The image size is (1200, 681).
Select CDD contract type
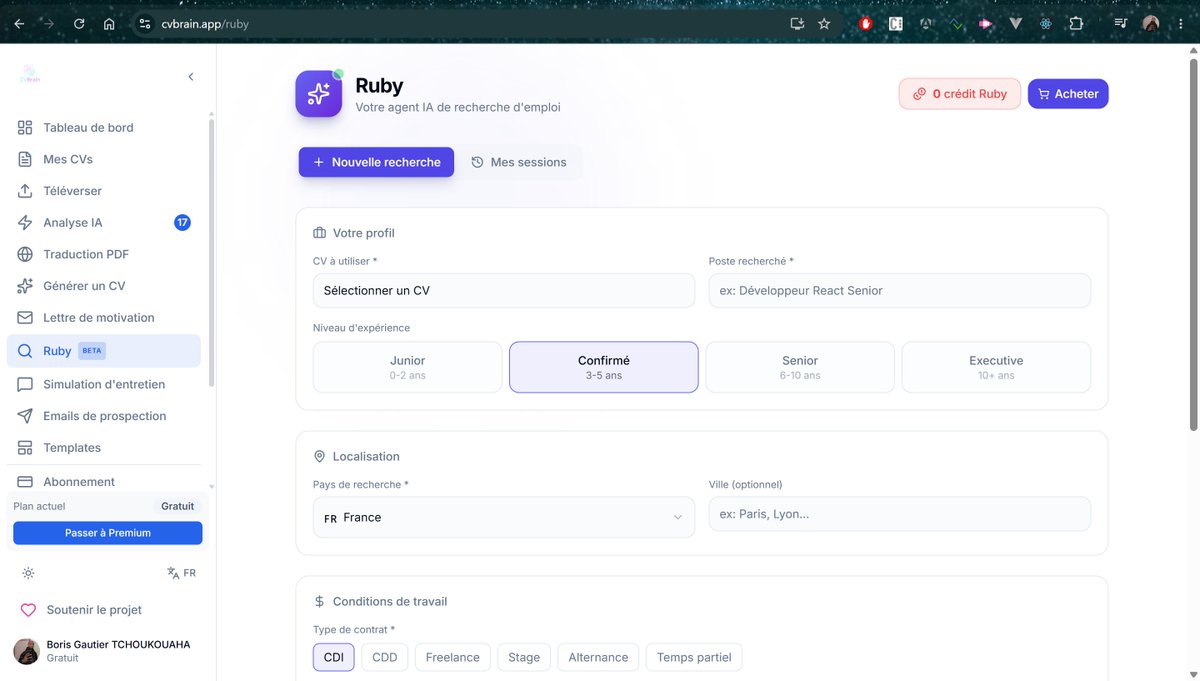(385, 657)
